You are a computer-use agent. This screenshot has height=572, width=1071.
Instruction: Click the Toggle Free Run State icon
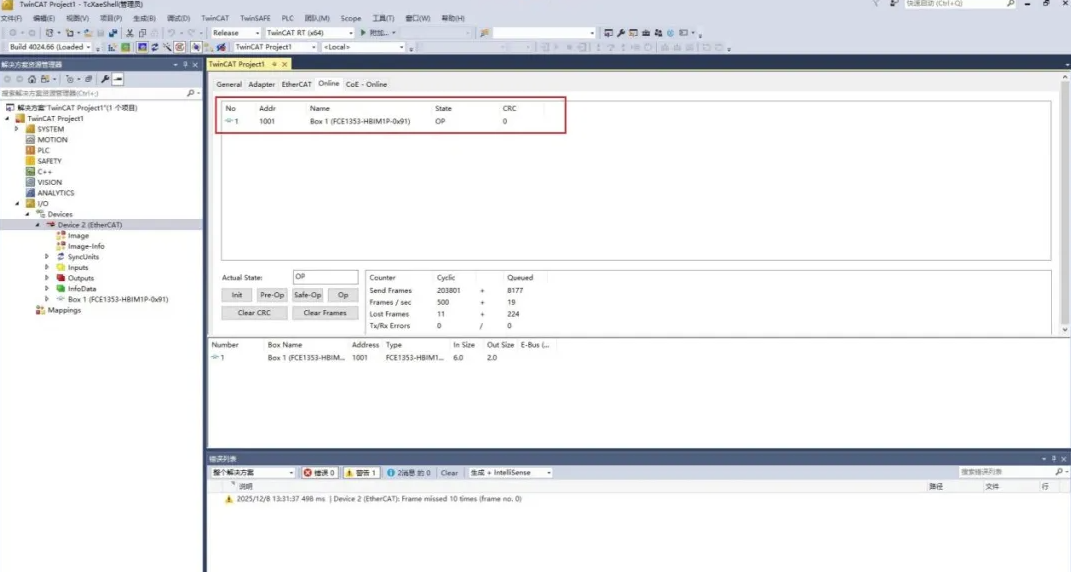coord(180,47)
